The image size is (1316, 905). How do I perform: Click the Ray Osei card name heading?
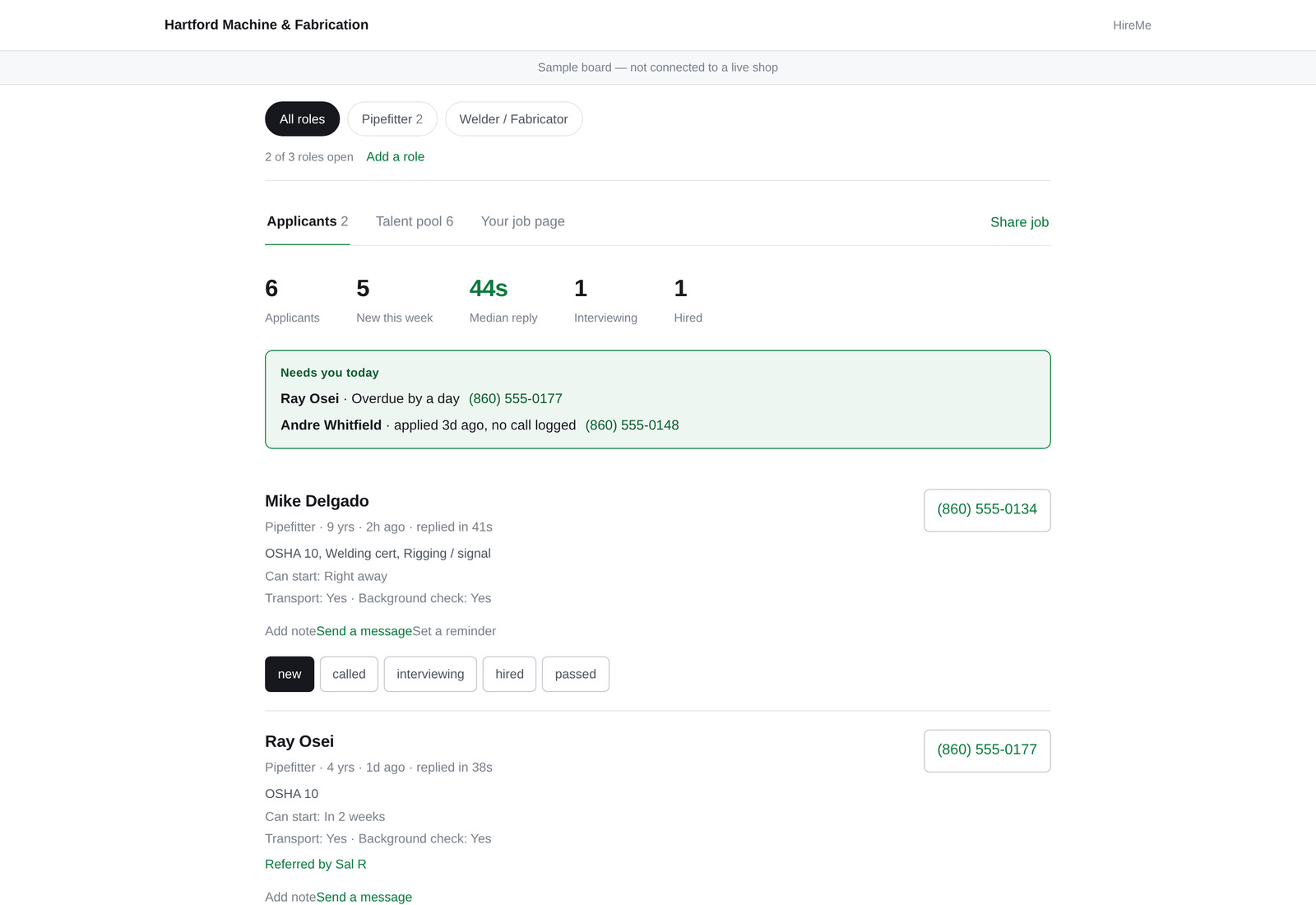[x=299, y=741]
